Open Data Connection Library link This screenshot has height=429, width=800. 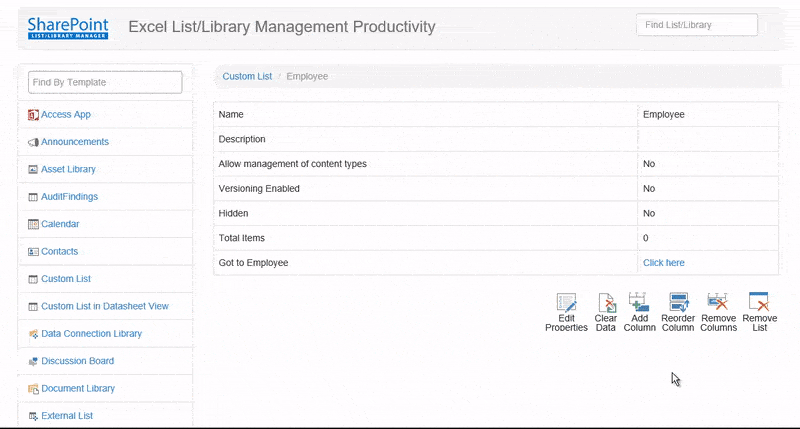[x=92, y=334]
